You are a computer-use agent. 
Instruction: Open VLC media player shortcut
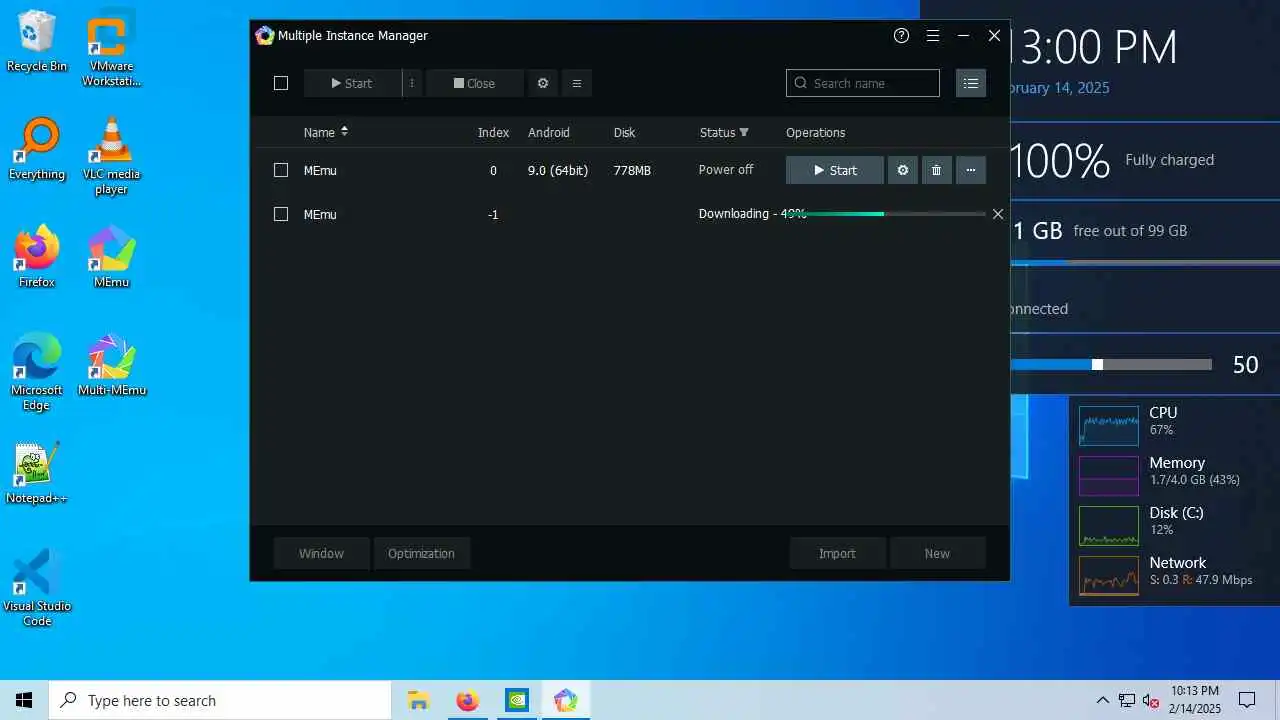click(x=111, y=157)
